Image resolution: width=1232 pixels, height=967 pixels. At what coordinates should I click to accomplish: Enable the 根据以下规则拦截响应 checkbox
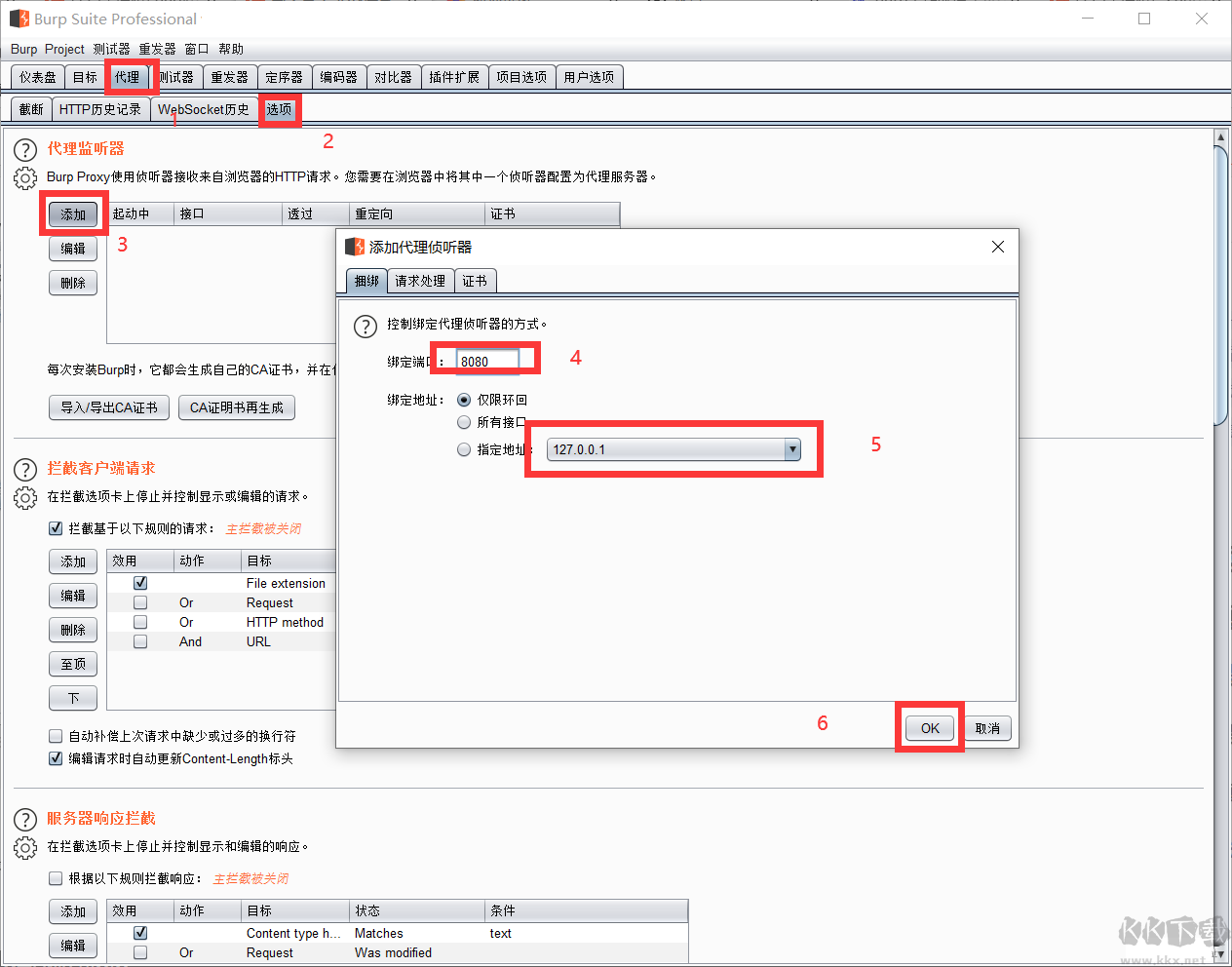click(56, 878)
